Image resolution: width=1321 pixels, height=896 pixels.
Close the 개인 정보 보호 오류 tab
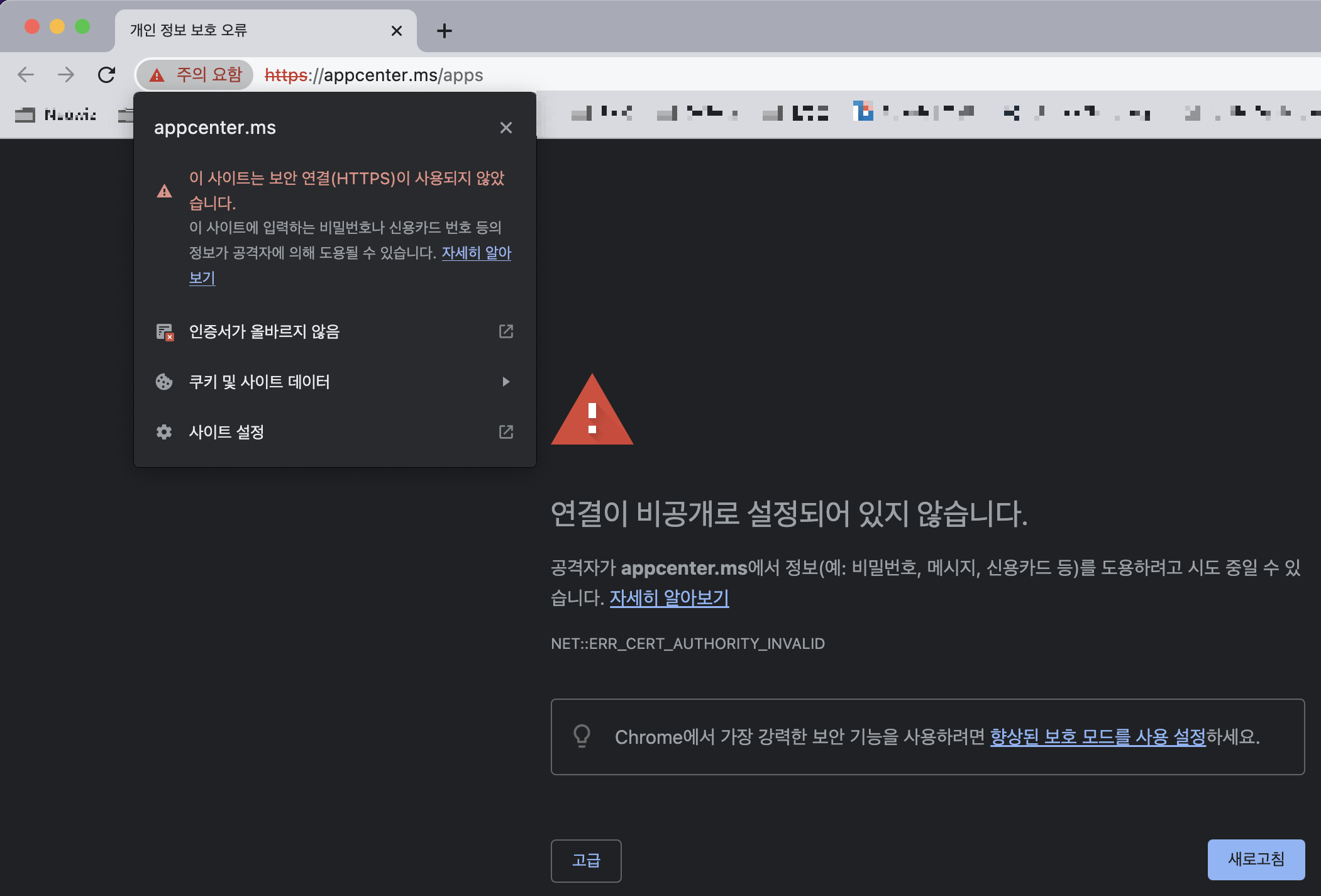pyautogui.click(x=396, y=31)
